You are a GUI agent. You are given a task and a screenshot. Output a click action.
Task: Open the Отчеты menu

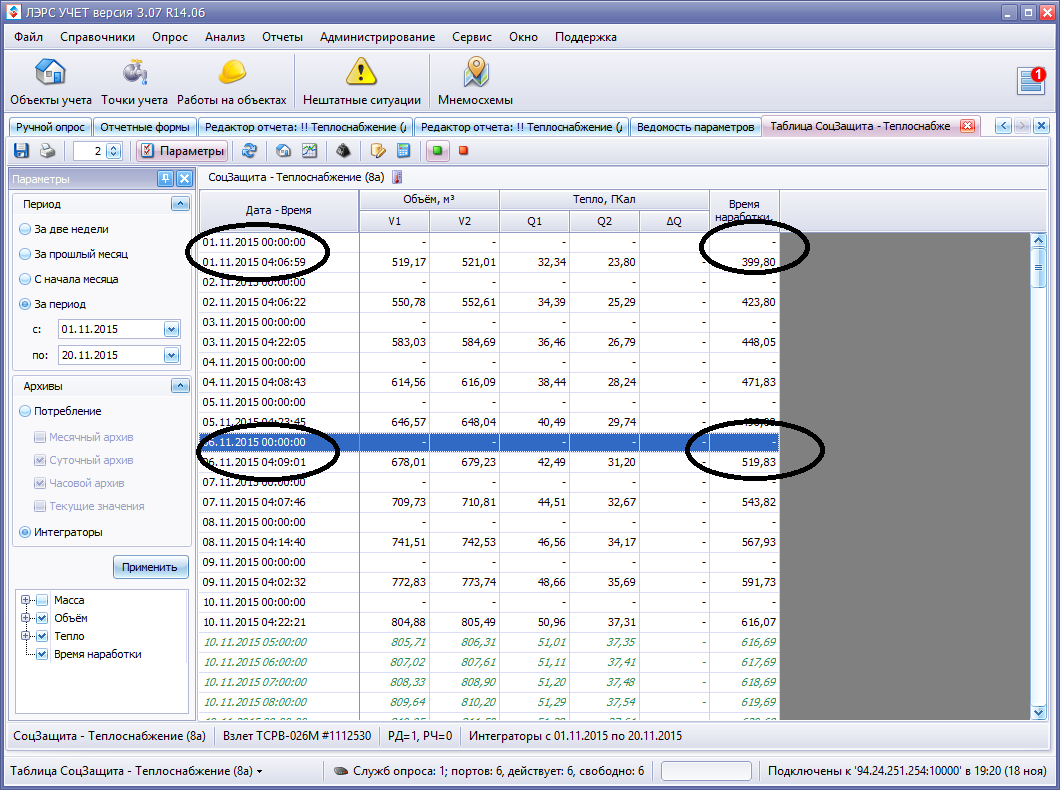tap(283, 36)
